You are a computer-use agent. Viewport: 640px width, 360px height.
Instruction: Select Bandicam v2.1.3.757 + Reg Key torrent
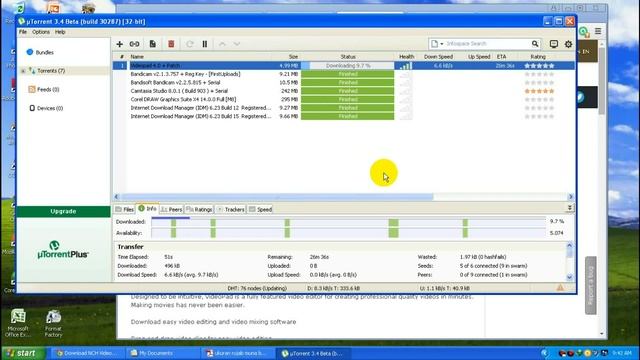[185, 74]
